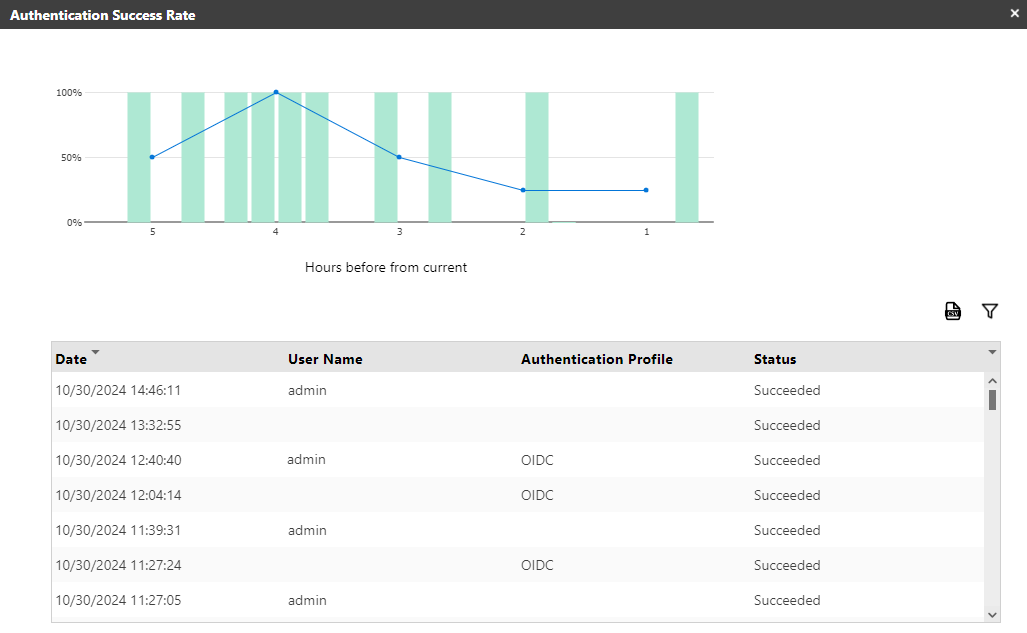Click the line data point at hour 1
The image size is (1027, 633).
[646, 190]
